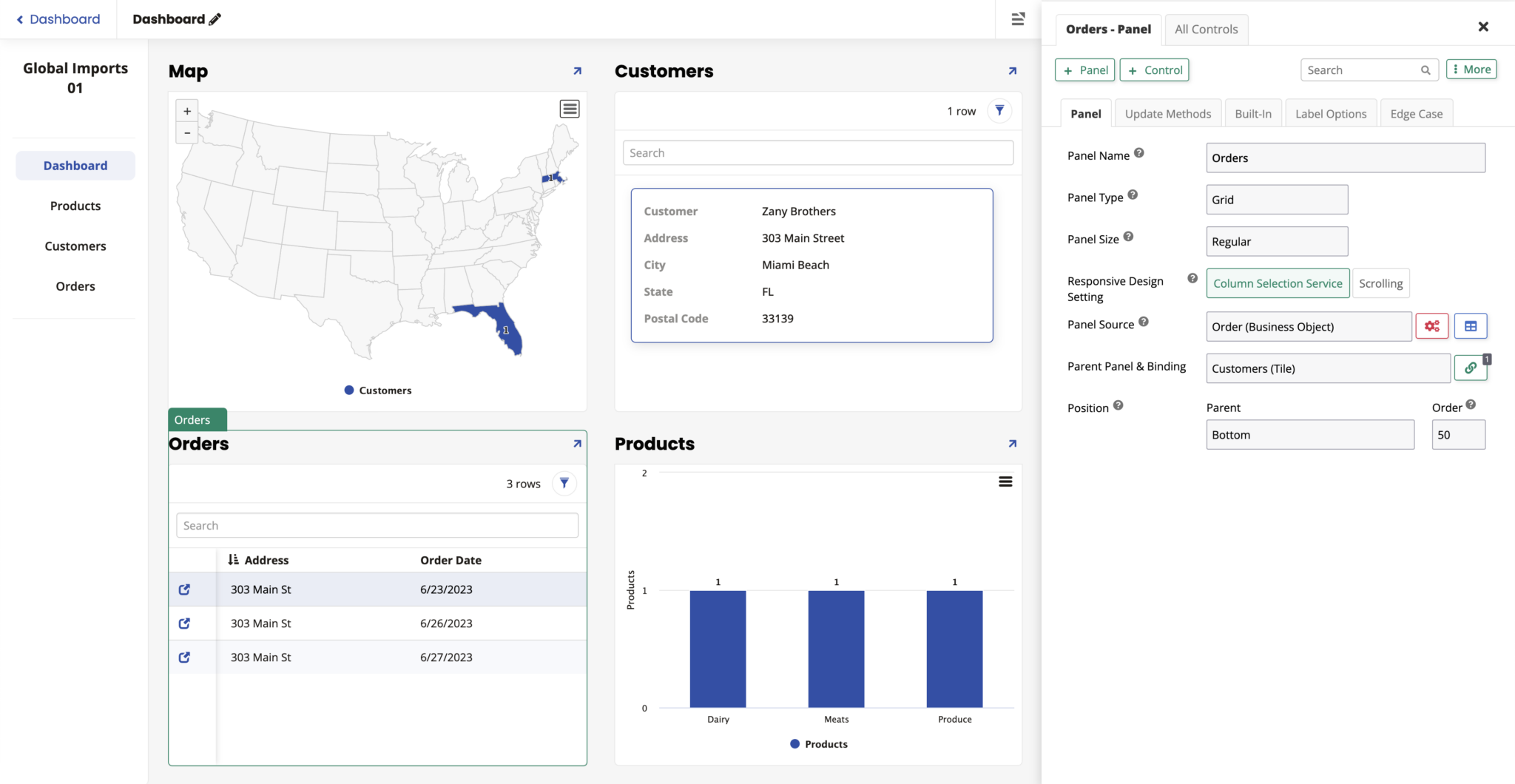Image resolution: width=1515 pixels, height=784 pixels.
Task: Go to Products in the sidebar
Action: [75, 206]
